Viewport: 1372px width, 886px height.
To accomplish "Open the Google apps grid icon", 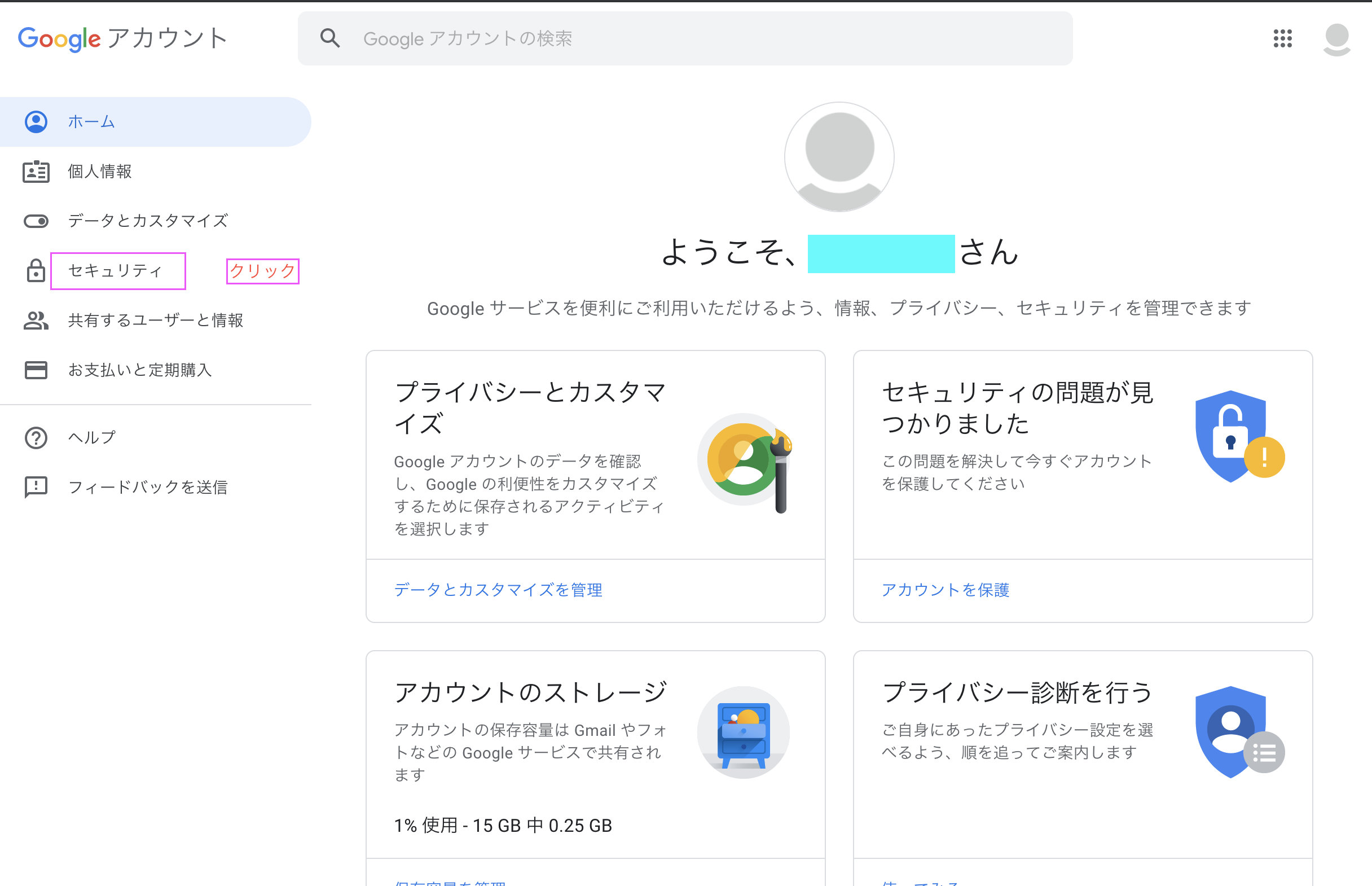I will (x=1282, y=38).
